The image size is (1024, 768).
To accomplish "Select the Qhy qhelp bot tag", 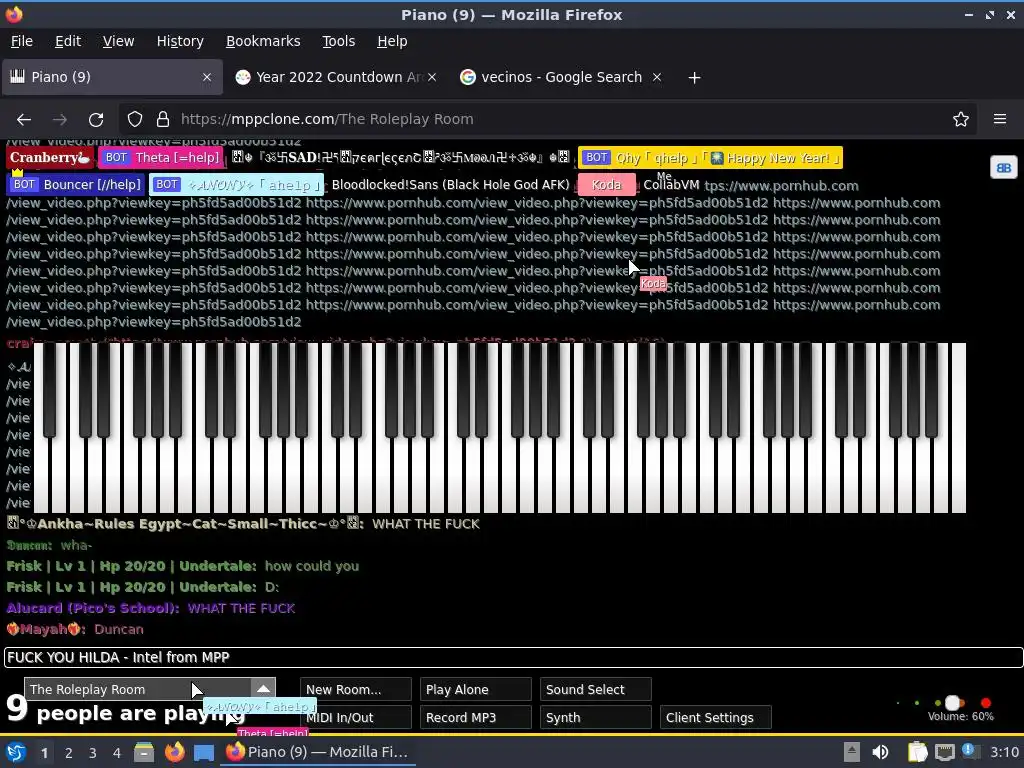I will click(711, 157).
